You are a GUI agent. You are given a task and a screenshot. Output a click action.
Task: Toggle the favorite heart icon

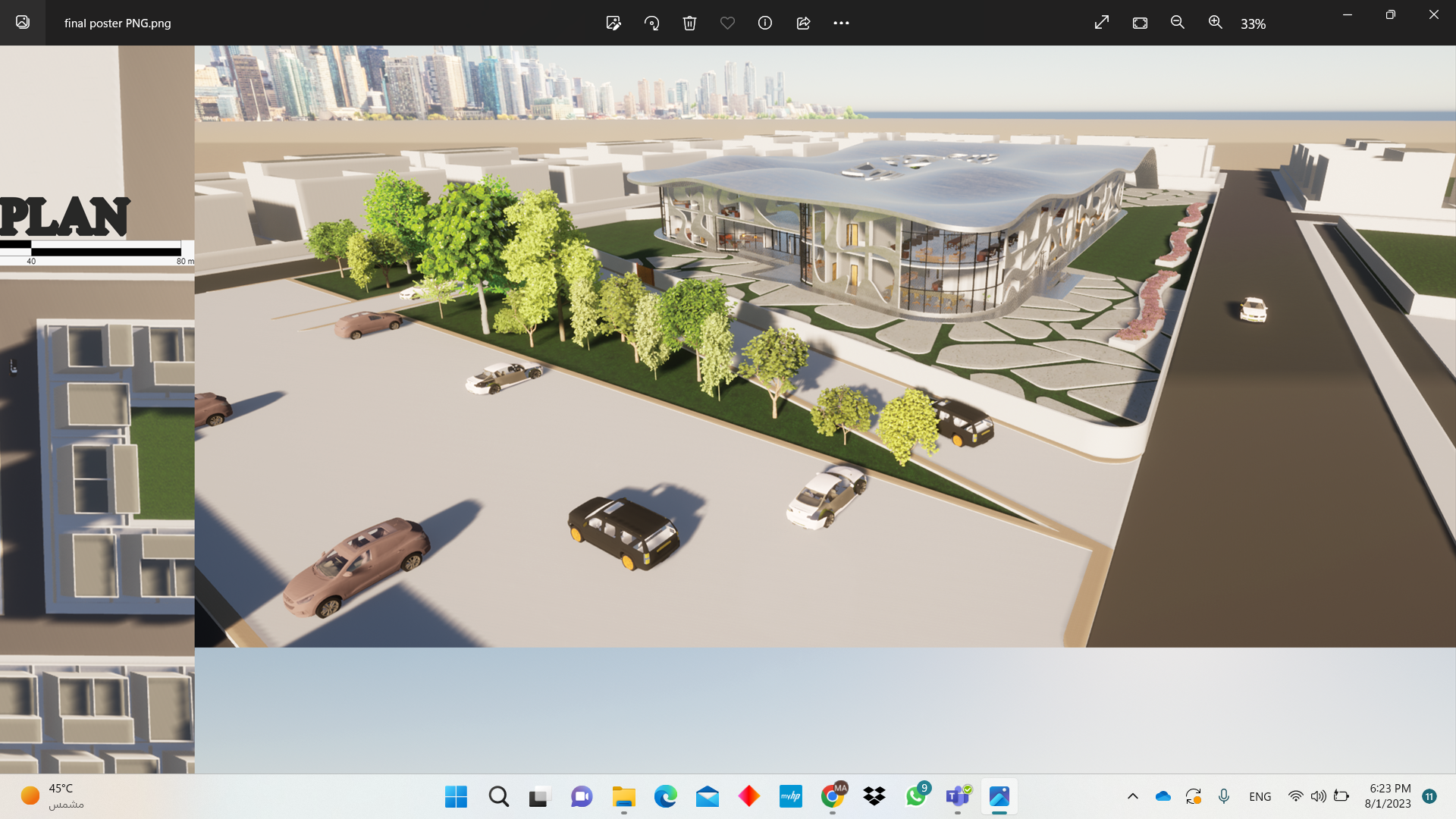point(727,23)
